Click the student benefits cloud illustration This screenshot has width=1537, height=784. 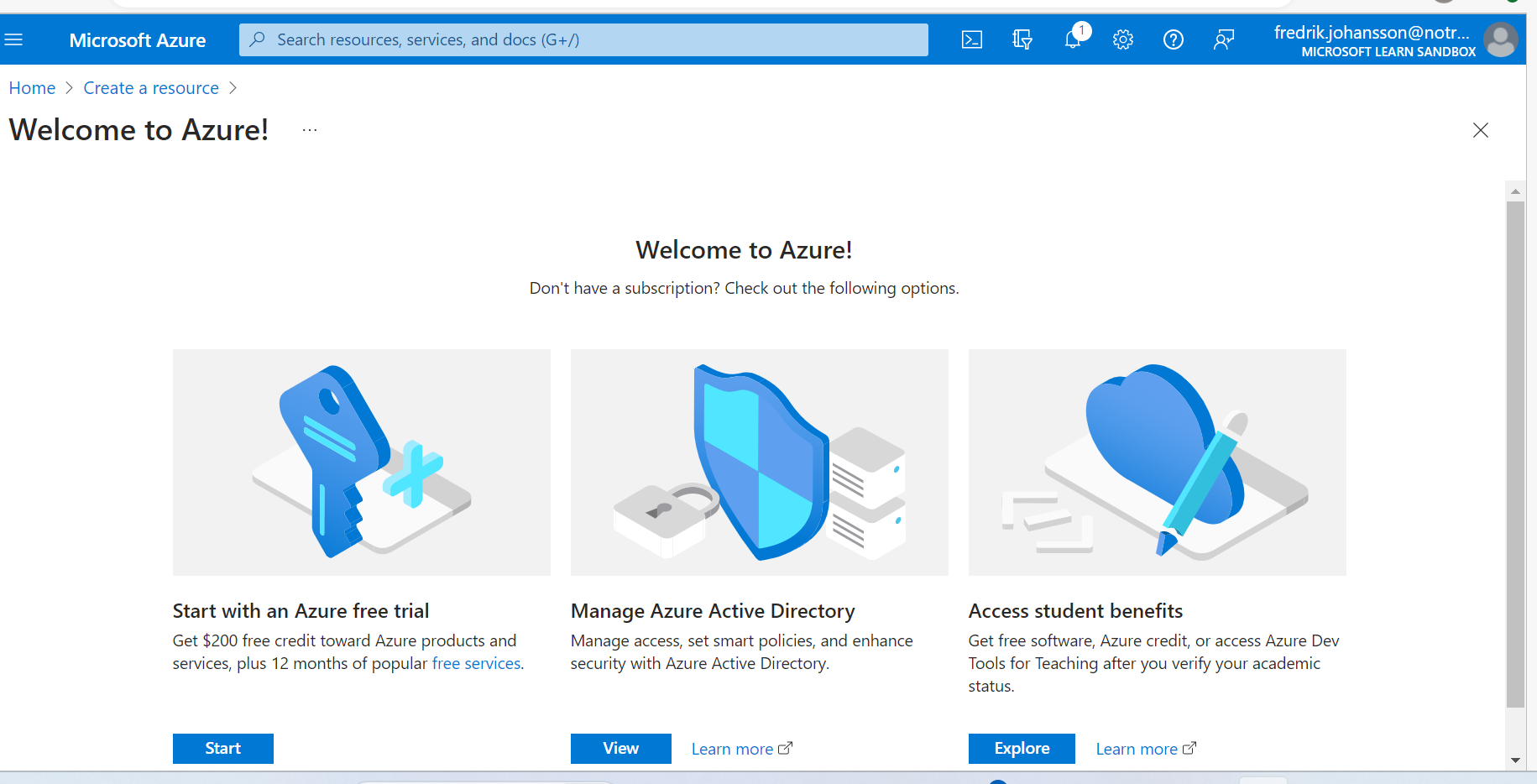point(1158,463)
